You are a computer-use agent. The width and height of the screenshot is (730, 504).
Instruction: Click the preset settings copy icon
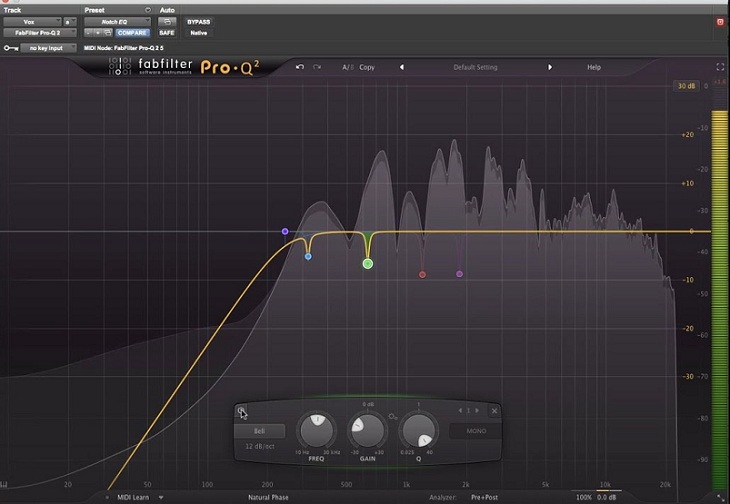click(x=108, y=33)
